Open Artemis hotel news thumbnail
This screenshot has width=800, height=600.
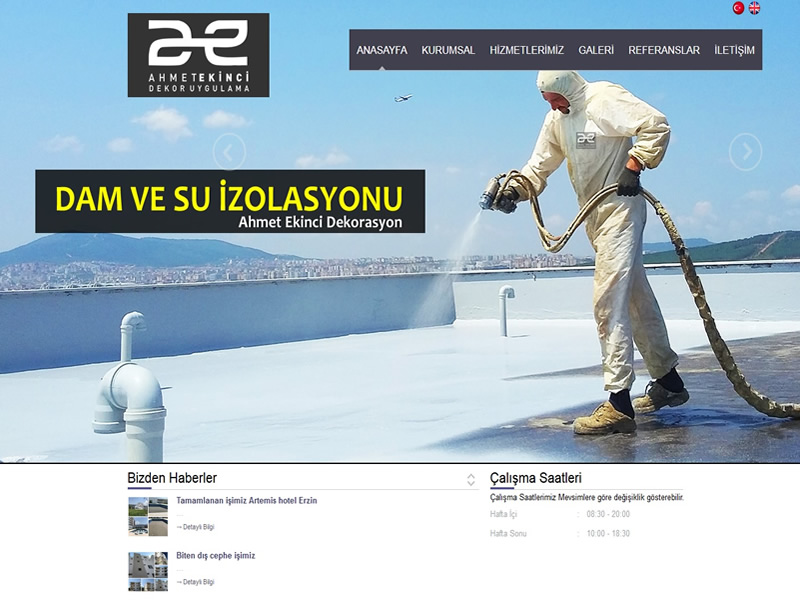148,516
